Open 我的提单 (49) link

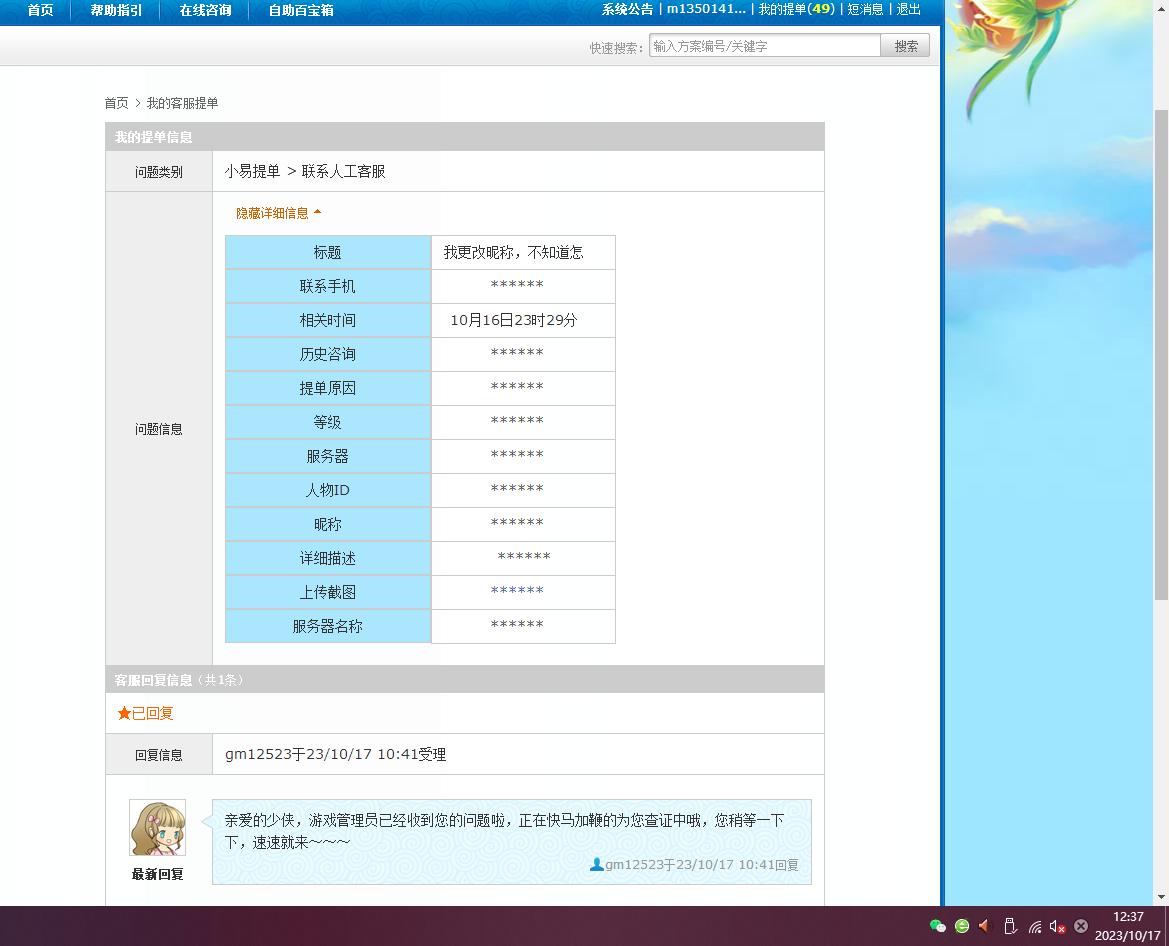(796, 9)
